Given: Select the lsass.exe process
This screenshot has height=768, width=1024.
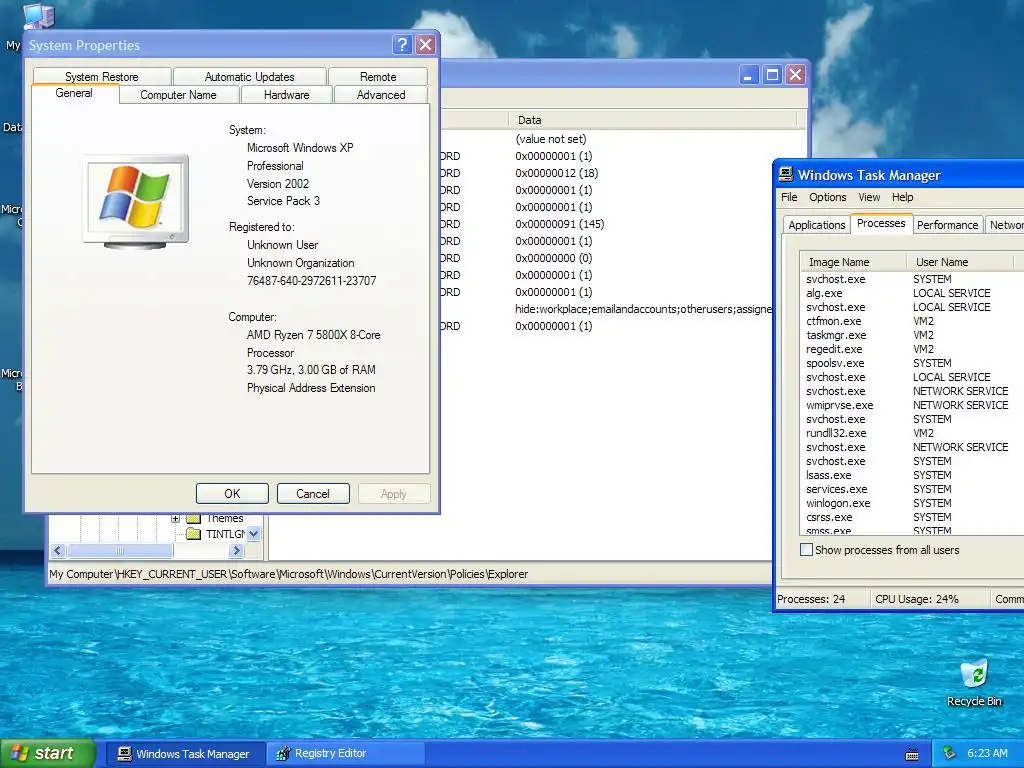Looking at the screenshot, I should [829, 475].
